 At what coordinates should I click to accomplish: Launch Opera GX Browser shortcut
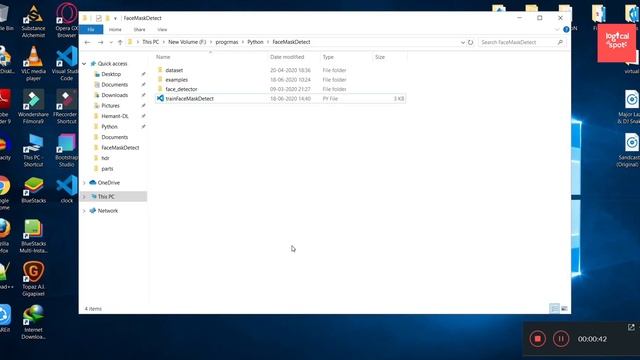coord(67,20)
